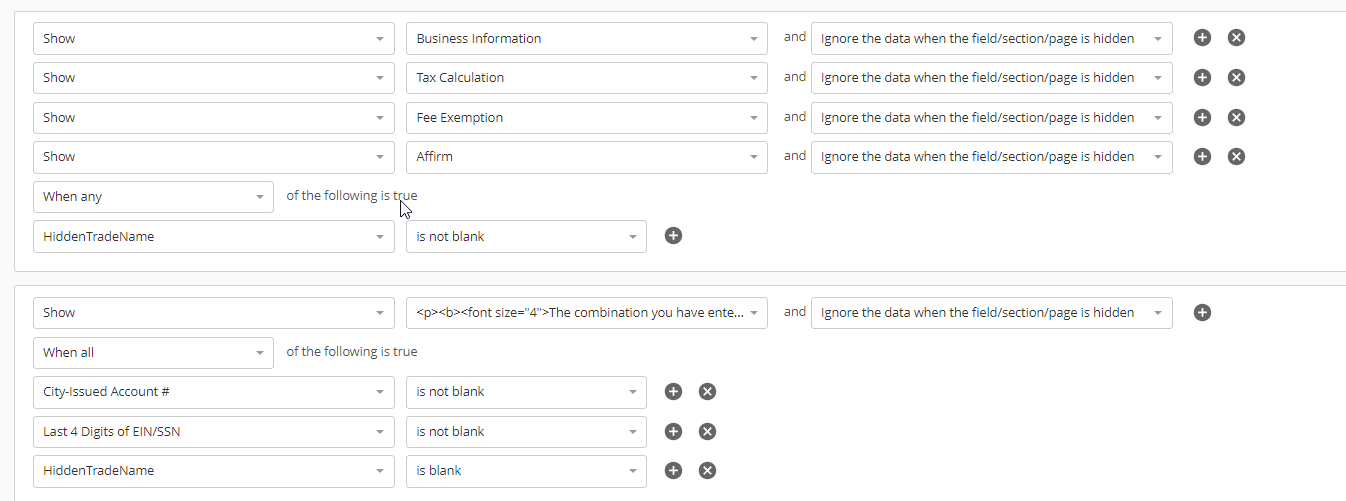Remove the Business Information show action
The width and height of the screenshot is (1346, 501).
pos(1236,38)
